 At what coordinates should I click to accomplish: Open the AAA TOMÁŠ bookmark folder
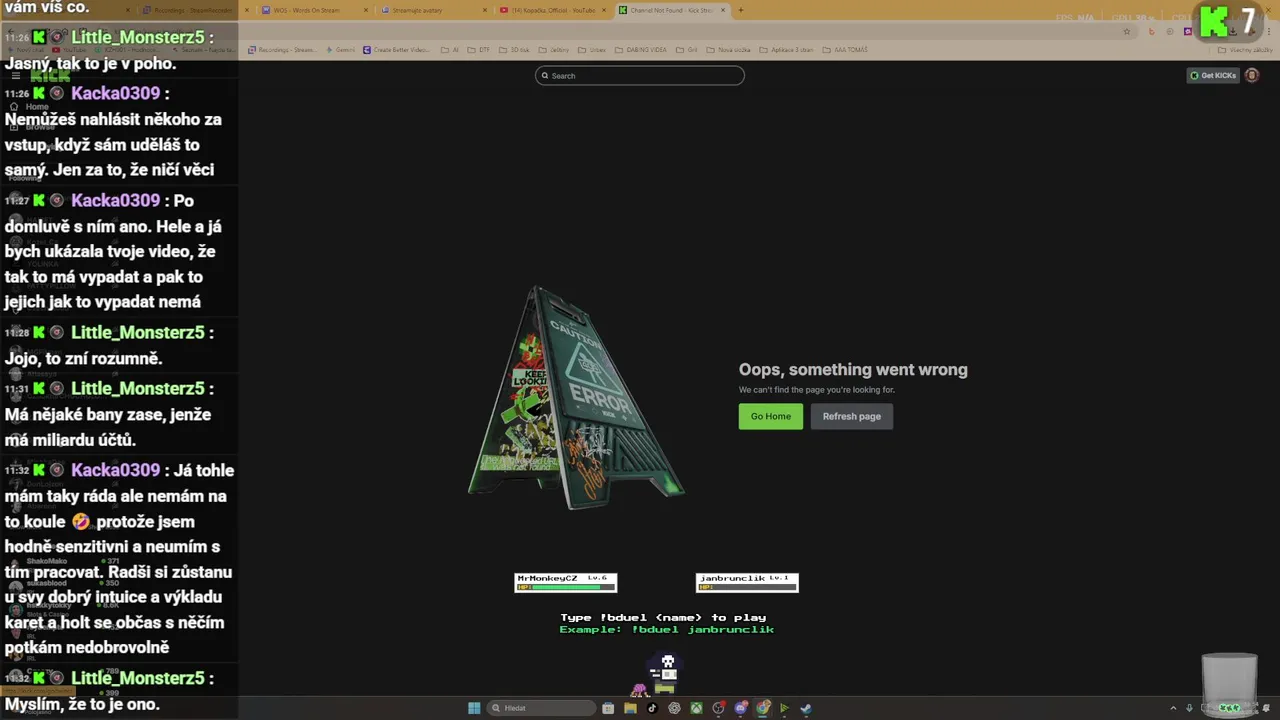pyautogui.click(x=845, y=50)
